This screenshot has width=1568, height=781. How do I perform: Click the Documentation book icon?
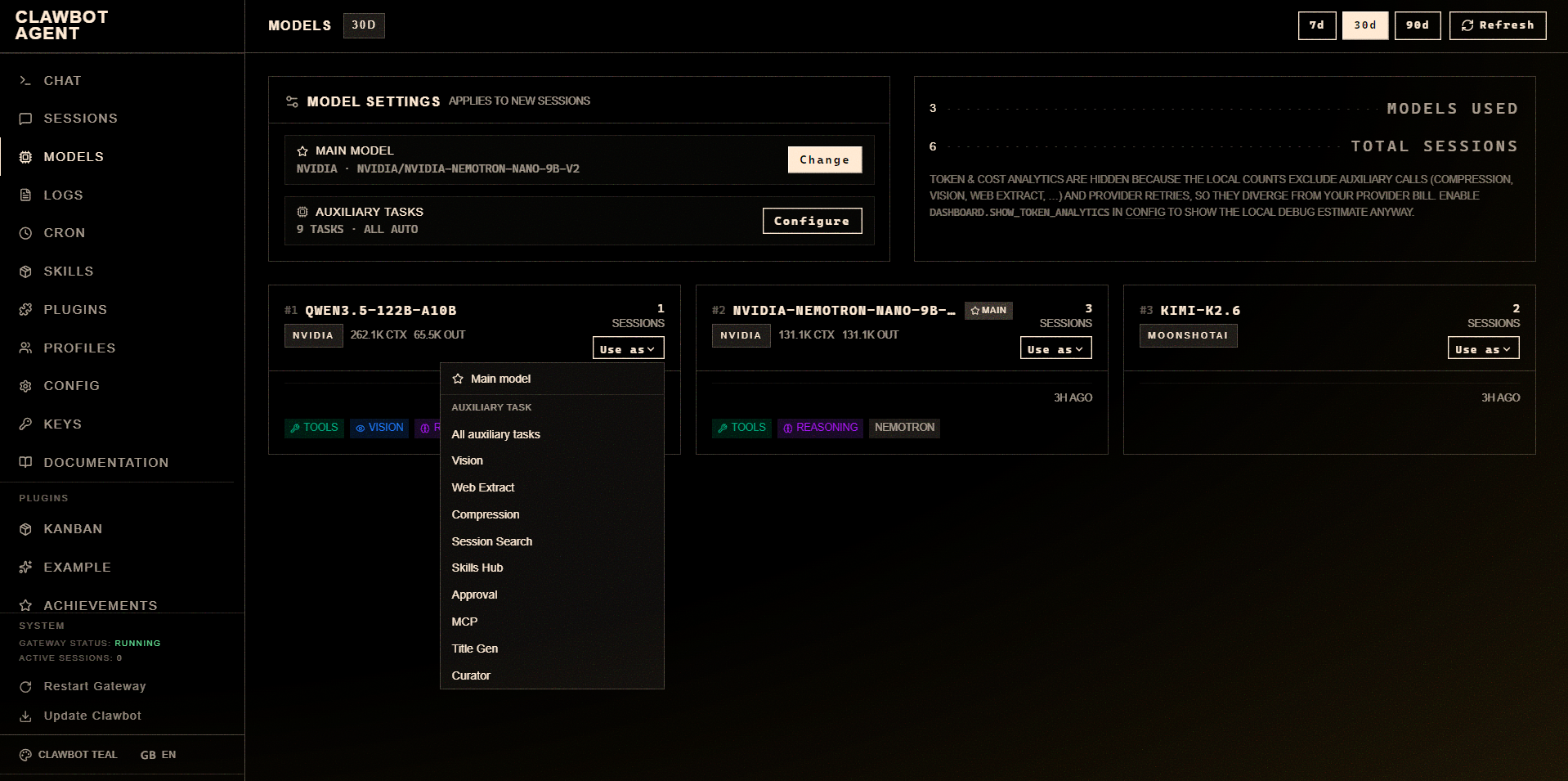(25, 463)
